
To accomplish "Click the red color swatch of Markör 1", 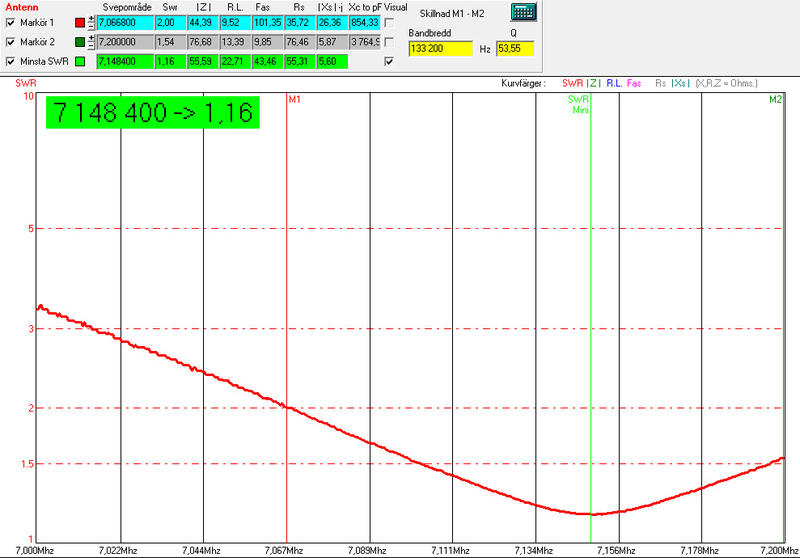I will pos(80,23).
